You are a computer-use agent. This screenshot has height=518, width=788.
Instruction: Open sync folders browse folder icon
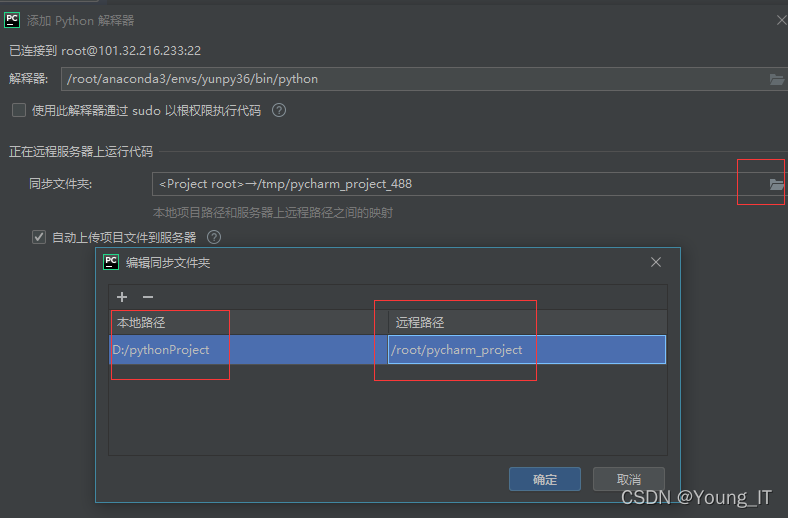click(x=776, y=184)
